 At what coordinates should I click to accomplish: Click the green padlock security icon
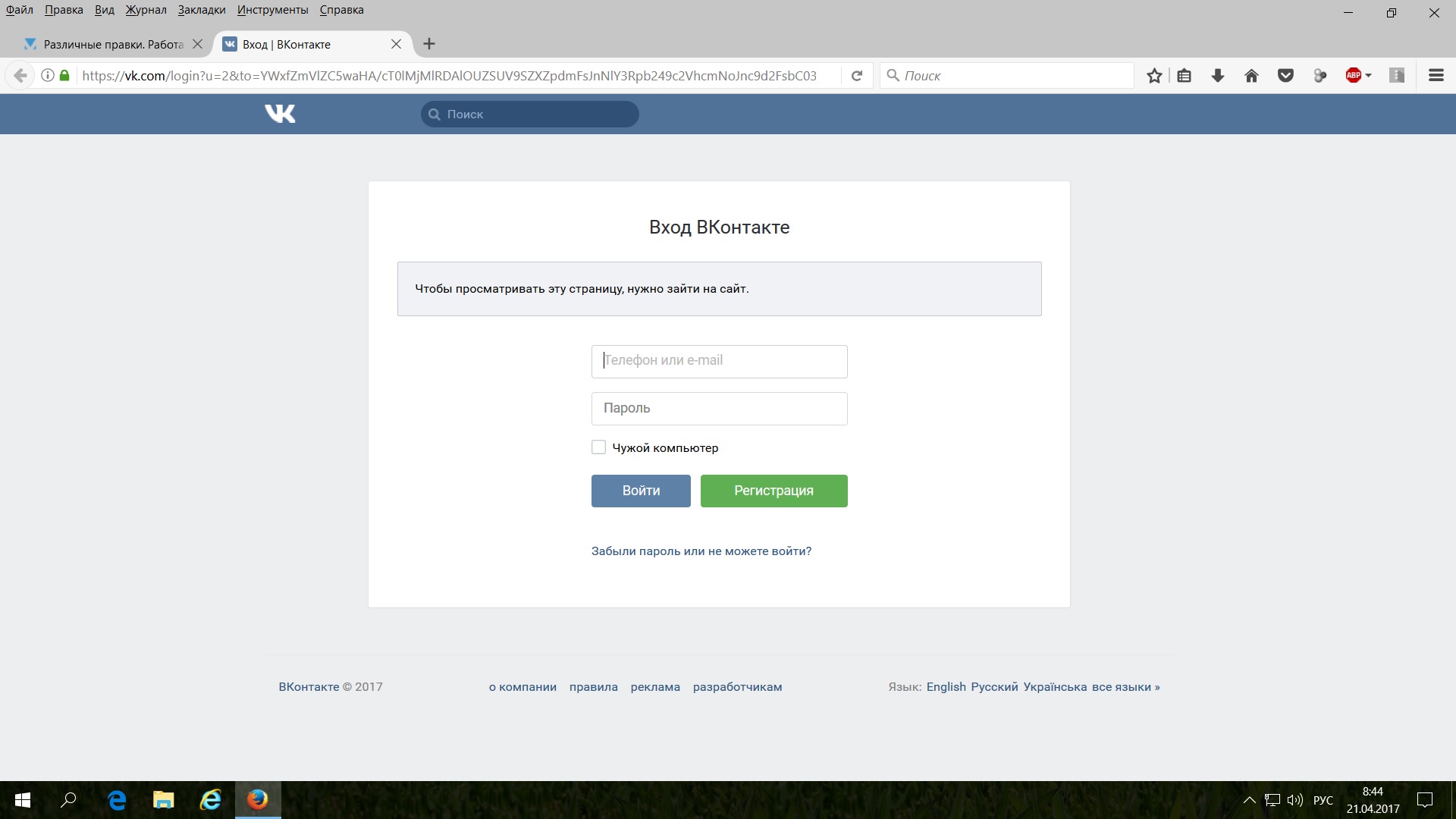coord(64,76)
